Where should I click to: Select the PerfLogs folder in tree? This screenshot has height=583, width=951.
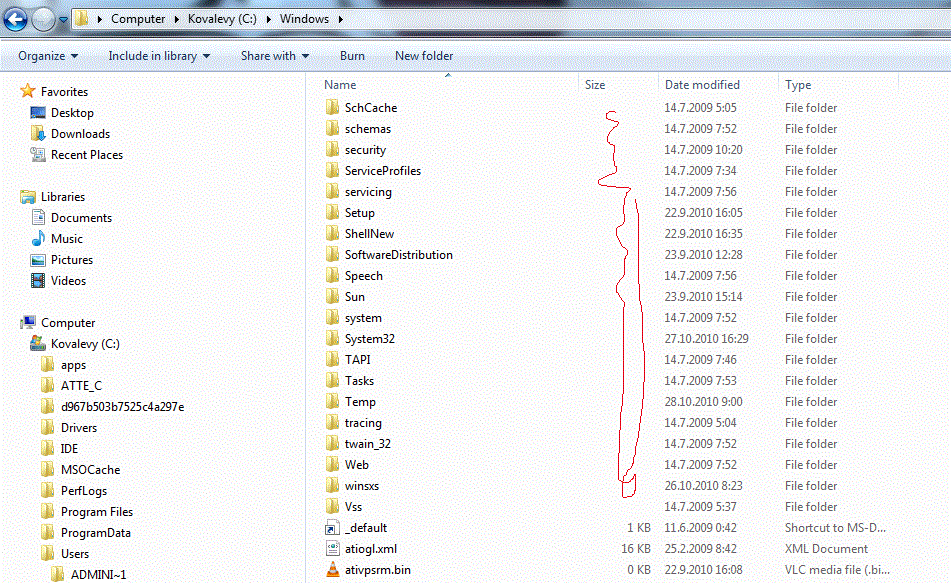(84, 491)
